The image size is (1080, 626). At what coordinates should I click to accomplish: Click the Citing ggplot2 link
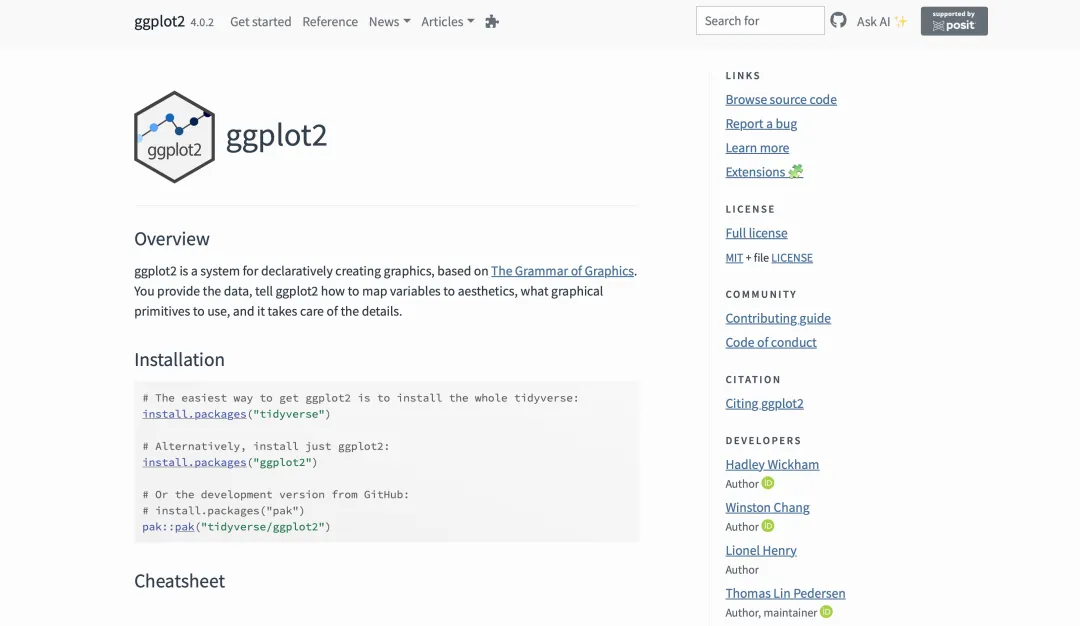click(x=764, y=404)
